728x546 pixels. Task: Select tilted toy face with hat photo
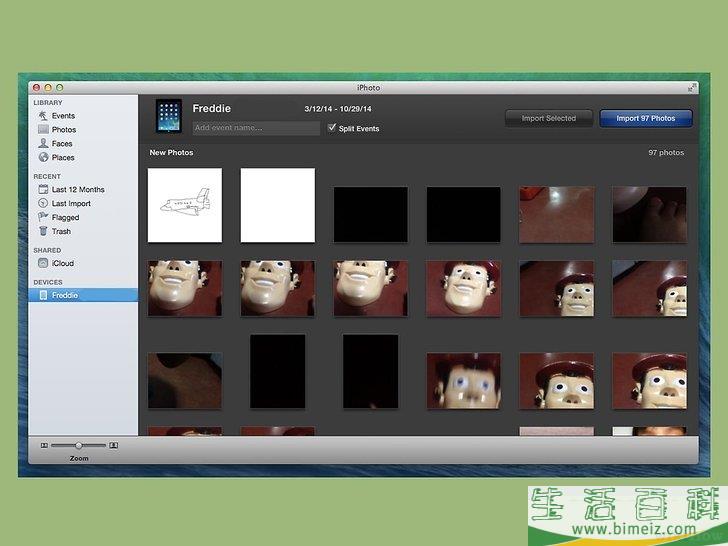[463, 288]
